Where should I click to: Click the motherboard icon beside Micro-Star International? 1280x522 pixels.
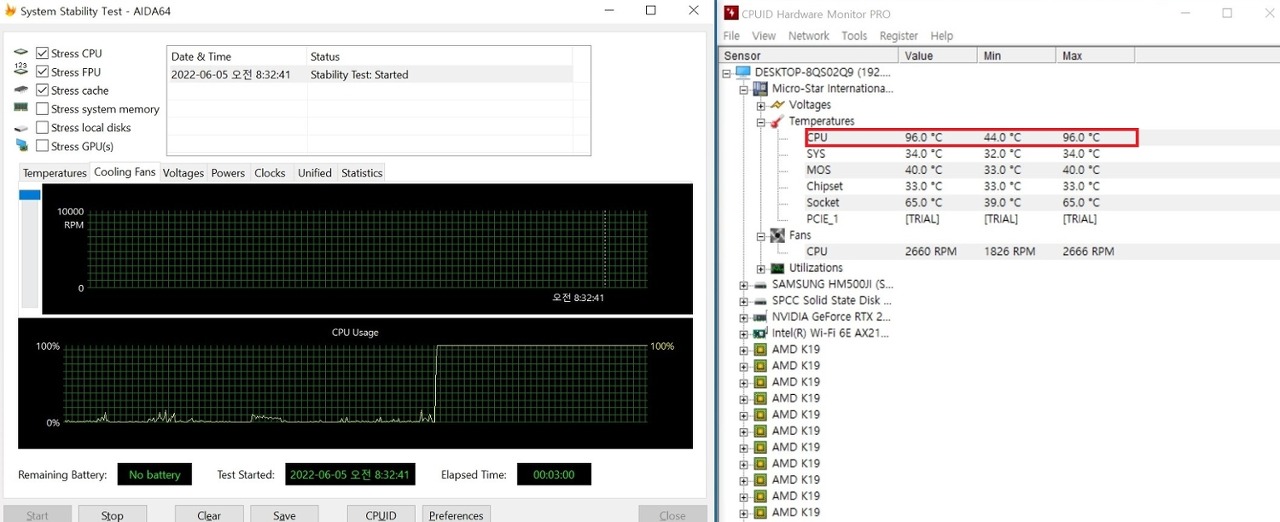coord(760,88)
